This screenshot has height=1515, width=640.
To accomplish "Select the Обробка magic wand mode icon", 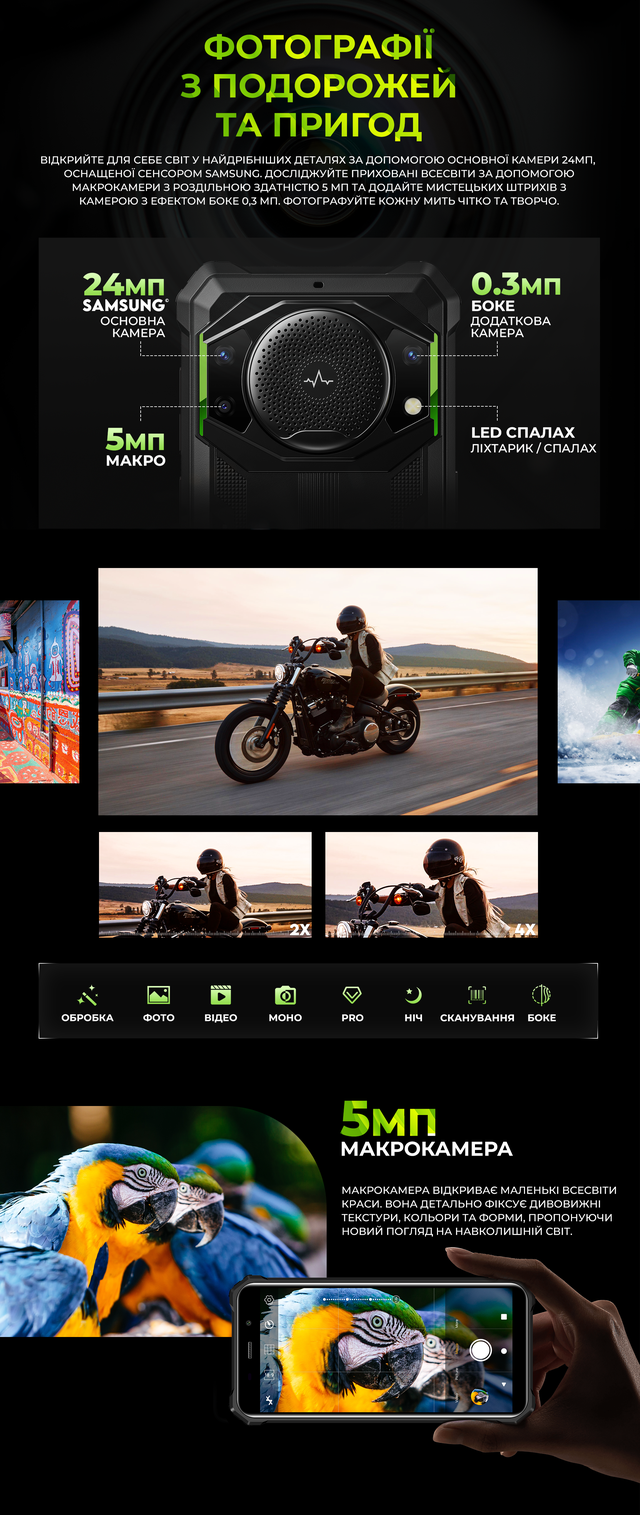I will click(87, 996).
